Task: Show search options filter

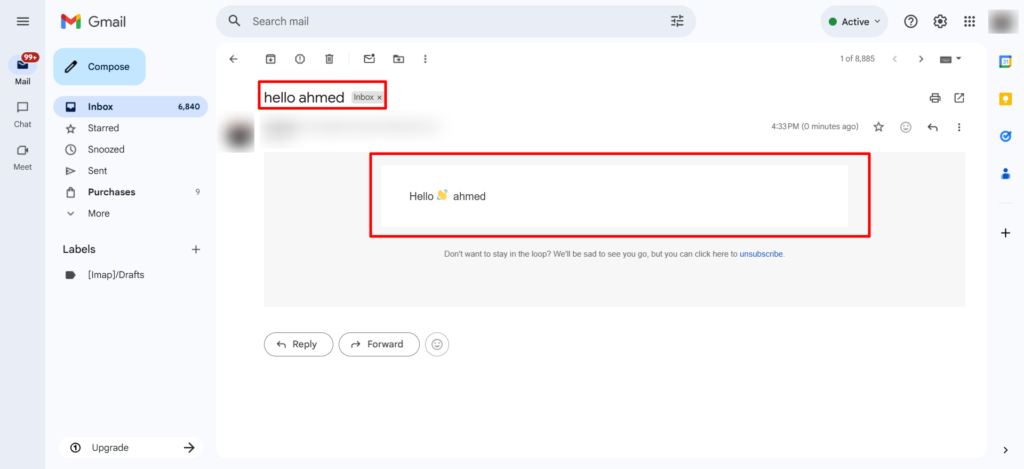Action: coord(677,21)
